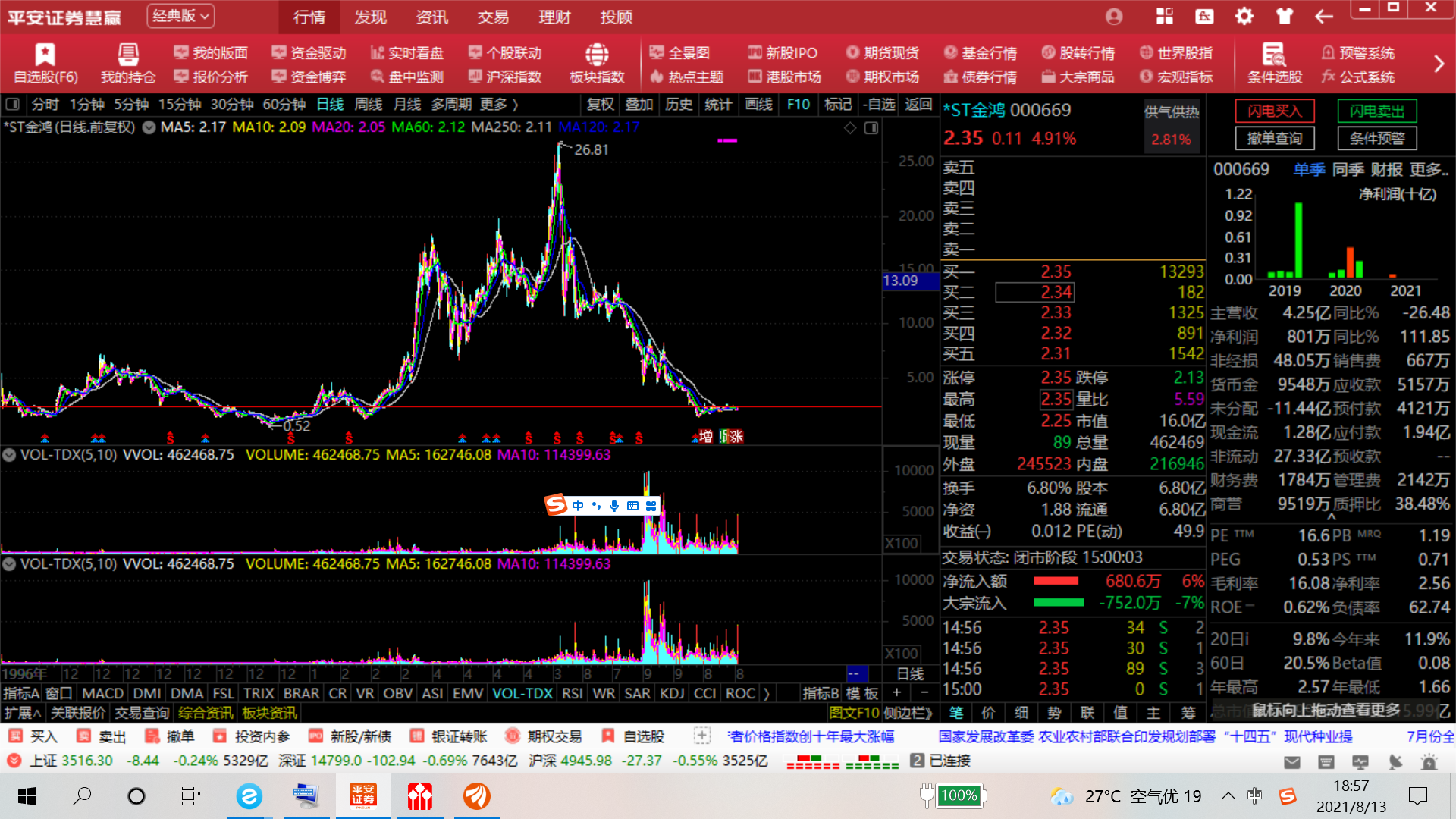Select MACD indicator tab
Image resolution: width=1456 pixels, height=819 pixels.
102,693
